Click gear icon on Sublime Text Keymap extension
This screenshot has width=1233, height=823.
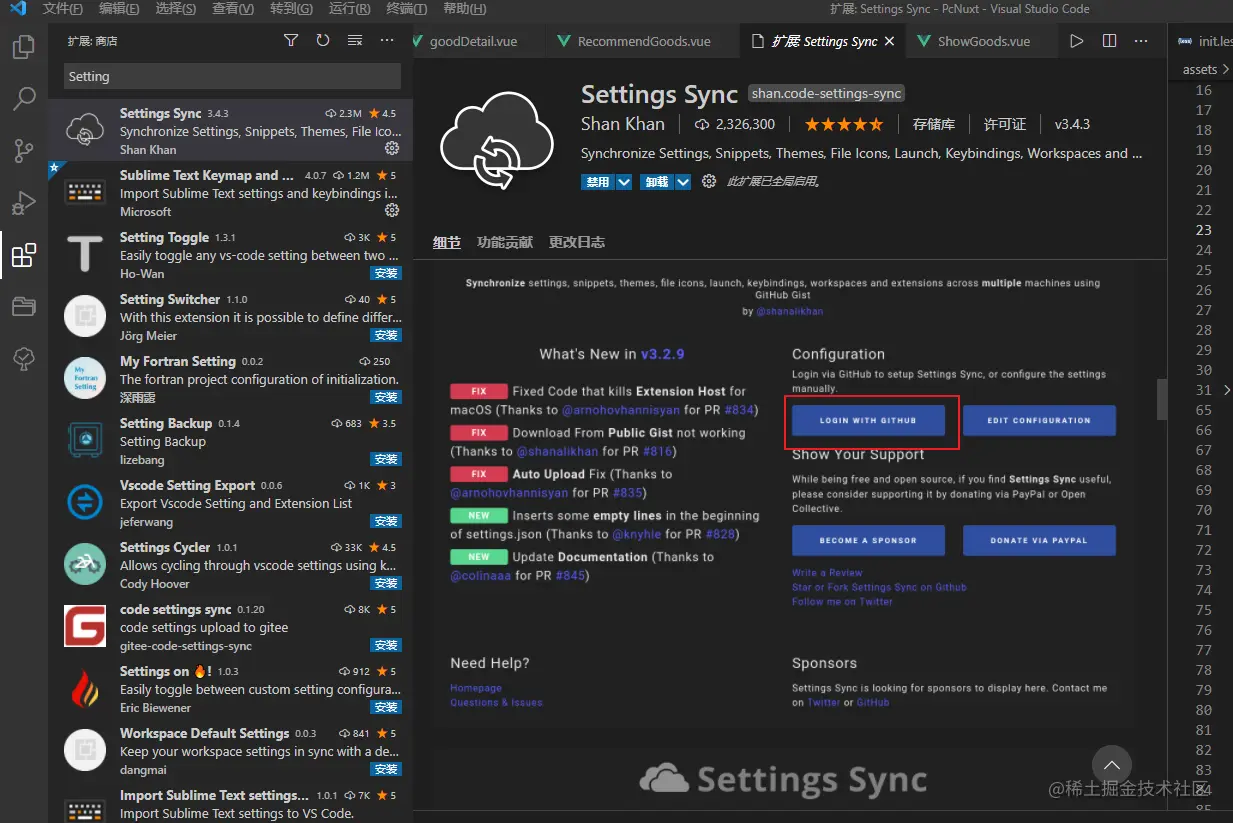pos(392,210)
